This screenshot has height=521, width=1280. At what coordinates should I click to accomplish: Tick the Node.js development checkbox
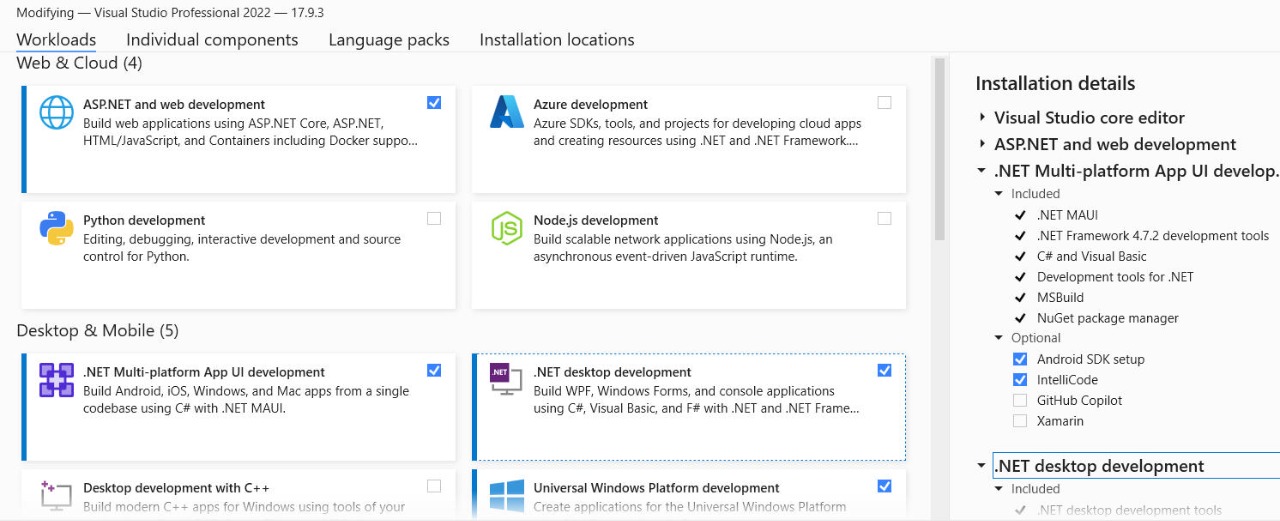click(x=884, y=218)
